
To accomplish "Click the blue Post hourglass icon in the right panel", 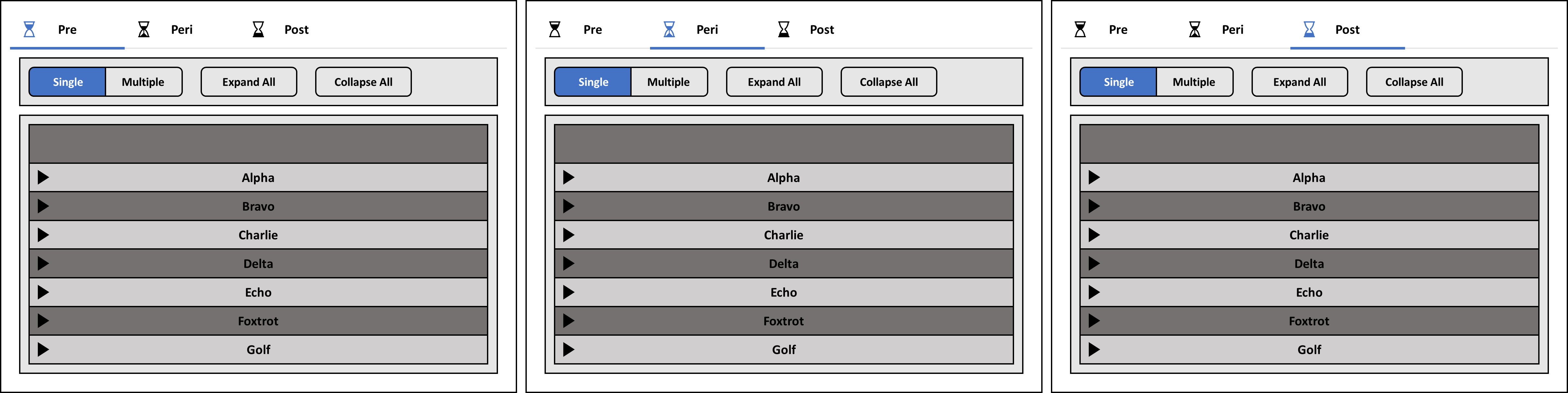I will click(1309, 29).
